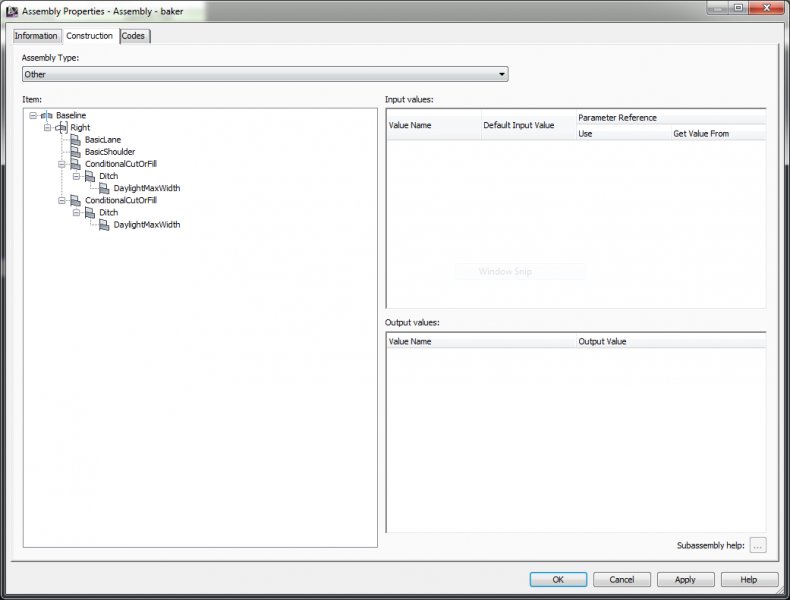Click the Cancel button
The width and height of the screenshot is (790, 600).
coord(622,579)
